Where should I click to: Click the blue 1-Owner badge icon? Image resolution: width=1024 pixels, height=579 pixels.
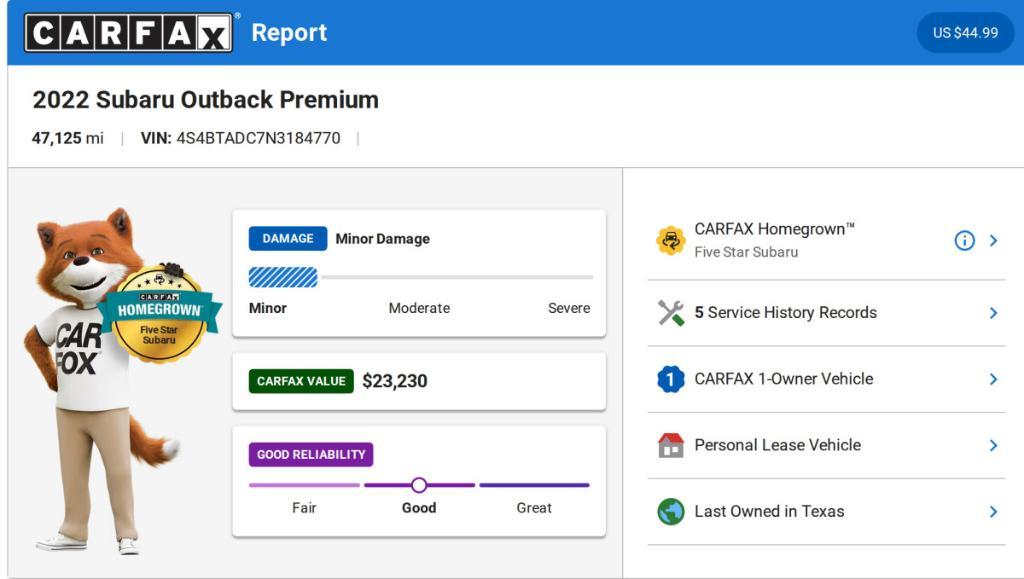tap(671, 379)
